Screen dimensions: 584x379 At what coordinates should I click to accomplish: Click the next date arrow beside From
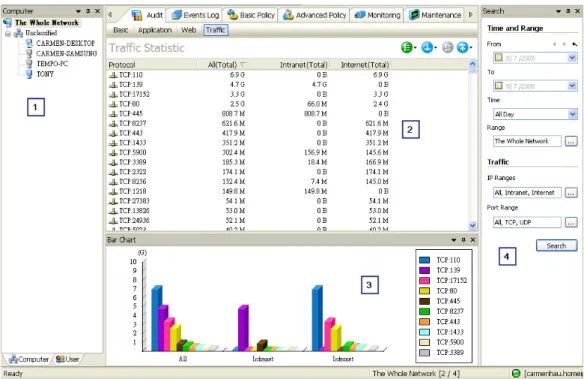tap(564, 44)
